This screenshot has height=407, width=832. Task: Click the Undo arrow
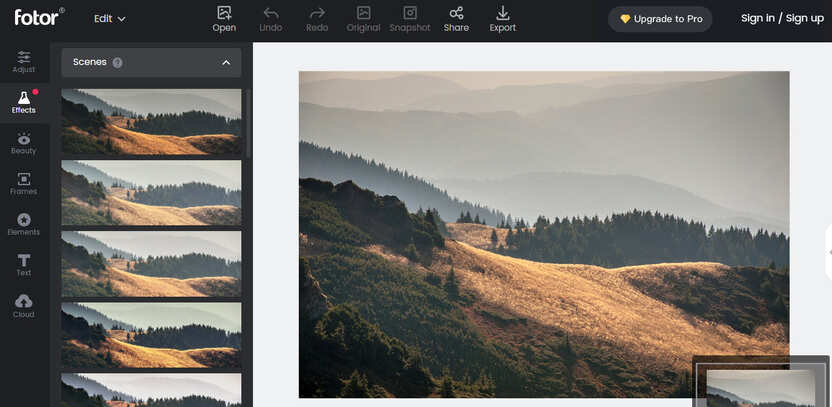pyautogui.click(x=271, y=13)
